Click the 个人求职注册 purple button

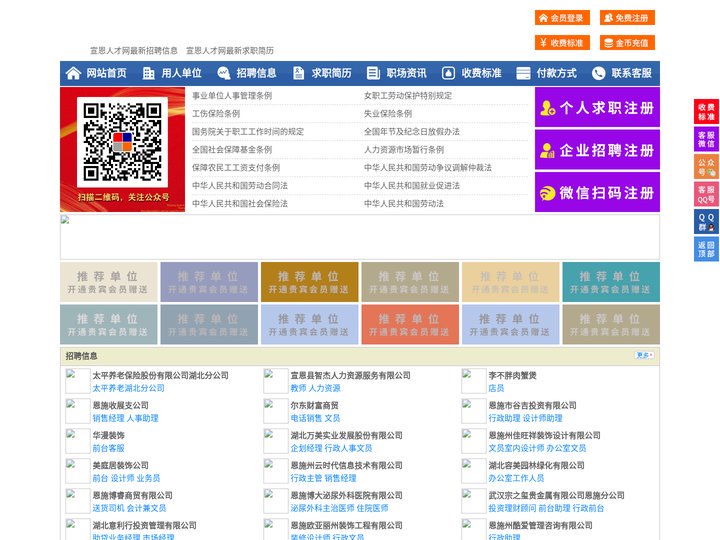pyautogui.click(x=597, y=107)
